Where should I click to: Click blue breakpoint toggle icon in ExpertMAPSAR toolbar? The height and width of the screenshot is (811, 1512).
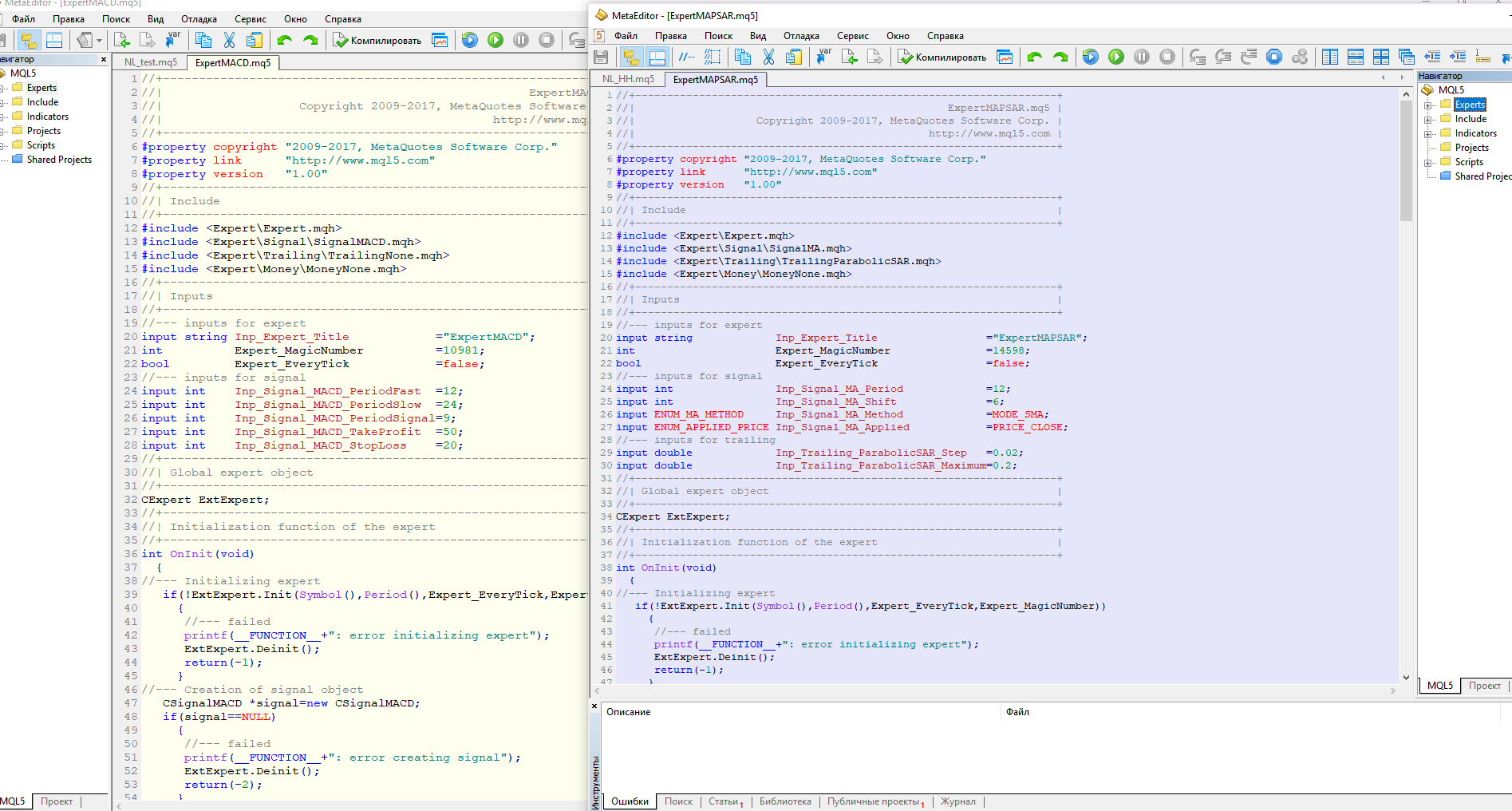(x=1274, y=57)
